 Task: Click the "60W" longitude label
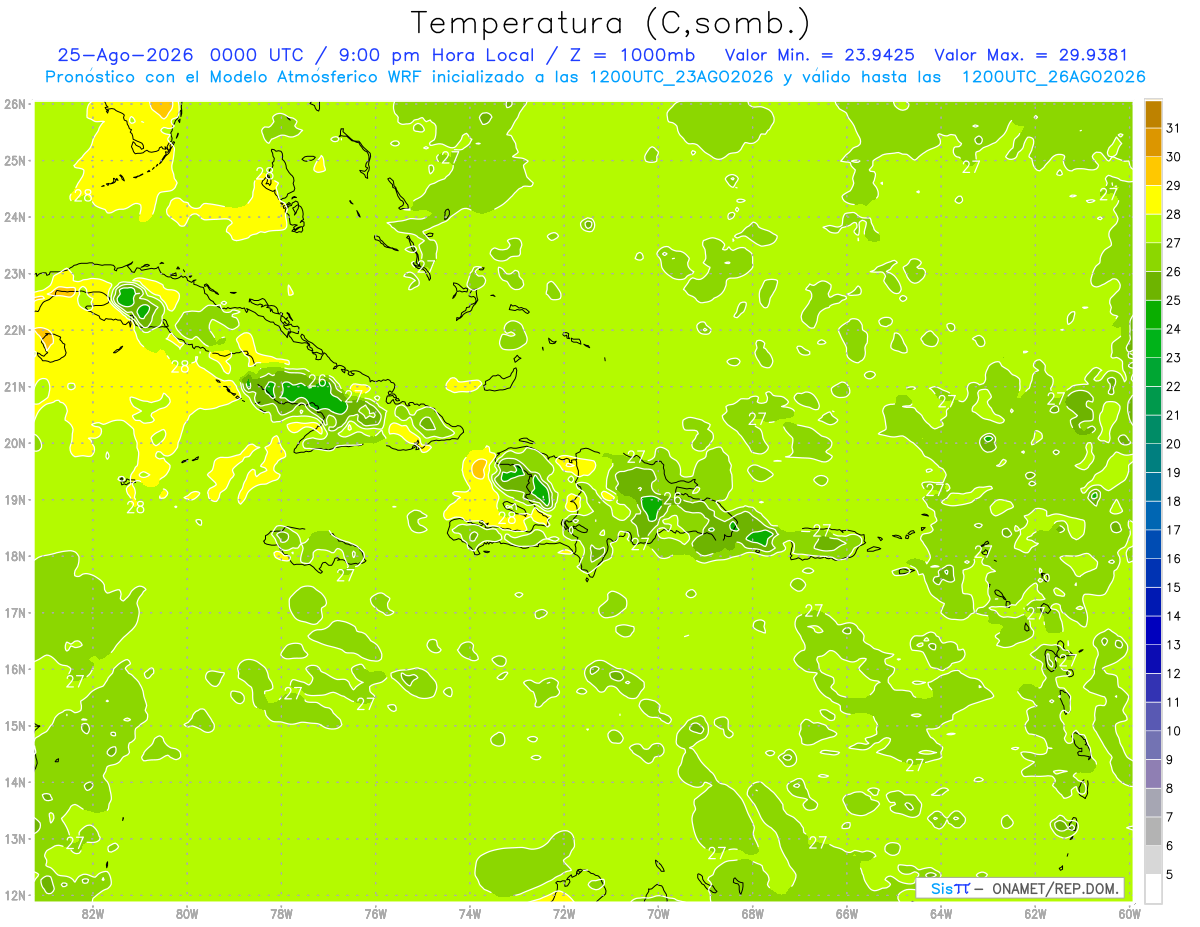point(1129,913)
